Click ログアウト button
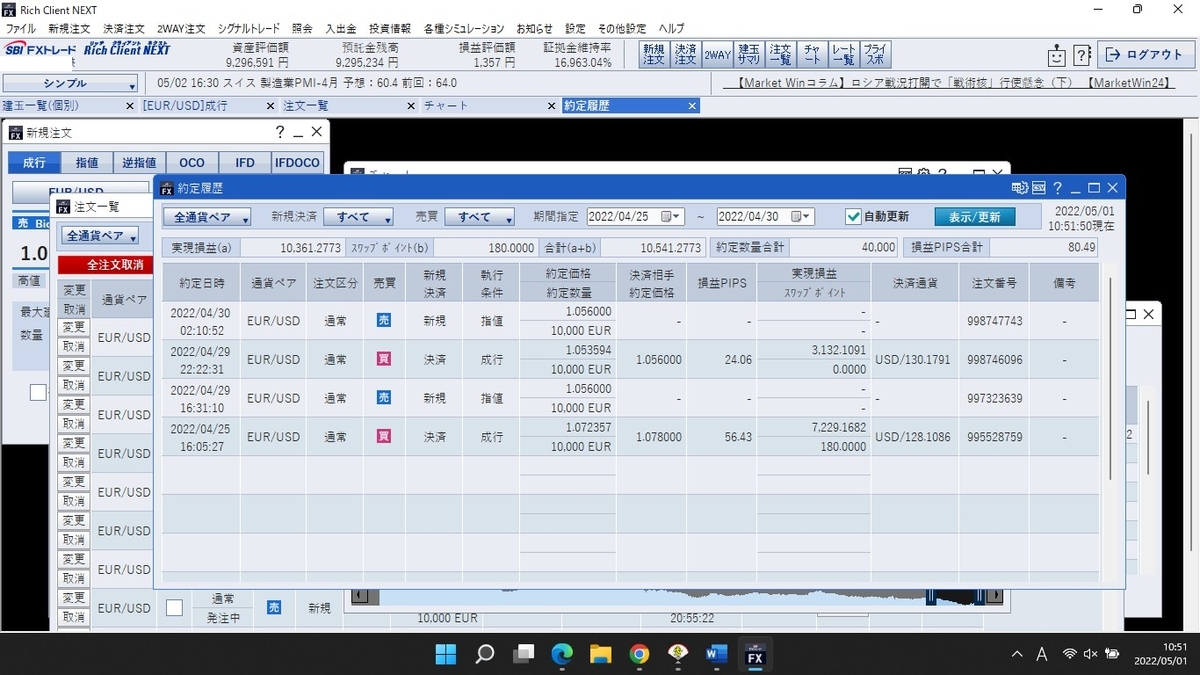 click(x=1145, y=55)
